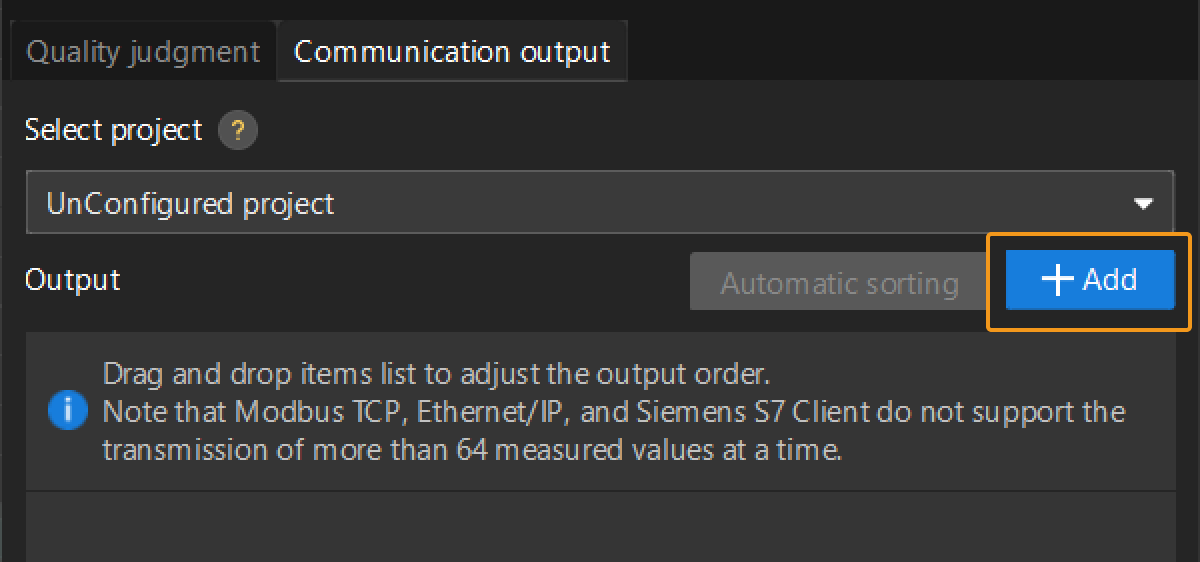
Task: Click the empty output items list area
Action: 600,526
